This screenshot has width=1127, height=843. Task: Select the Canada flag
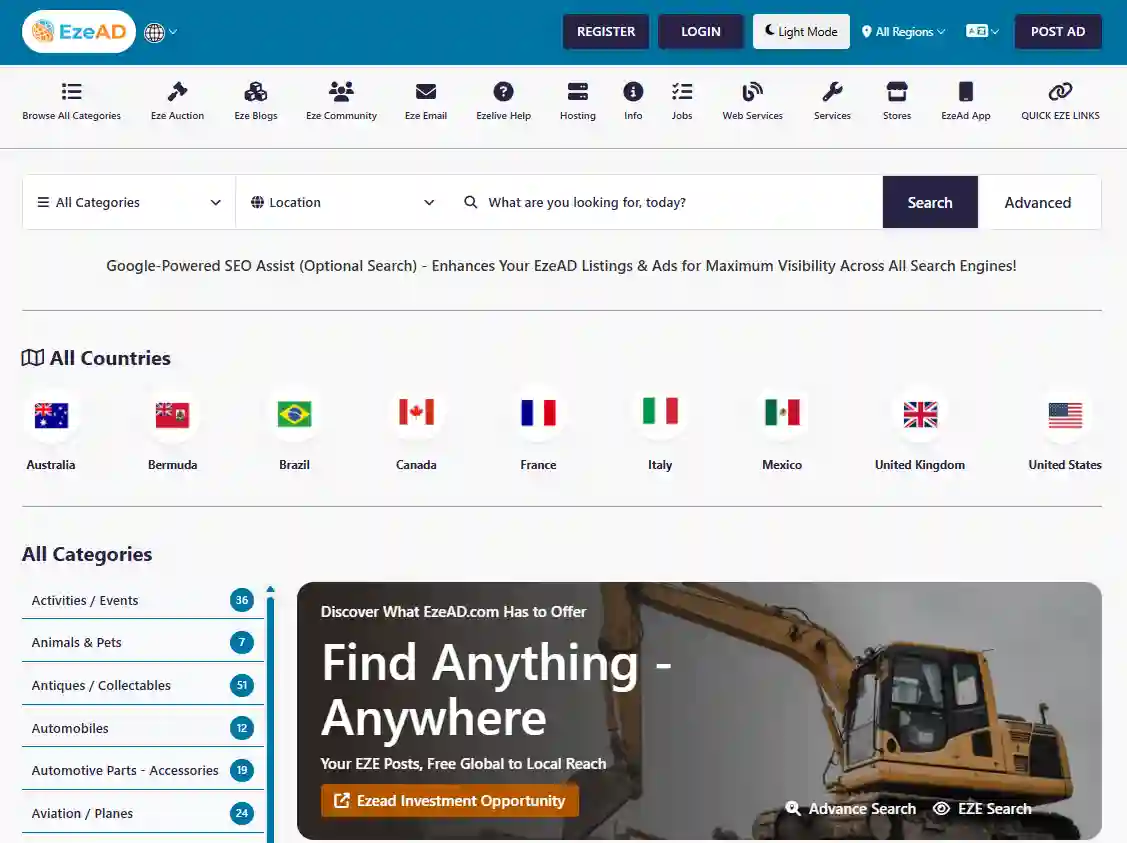click(416, 413)
